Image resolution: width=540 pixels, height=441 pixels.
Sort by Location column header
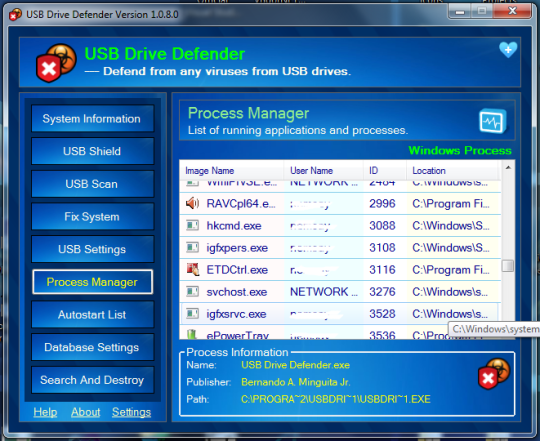[x=452, y=171]
